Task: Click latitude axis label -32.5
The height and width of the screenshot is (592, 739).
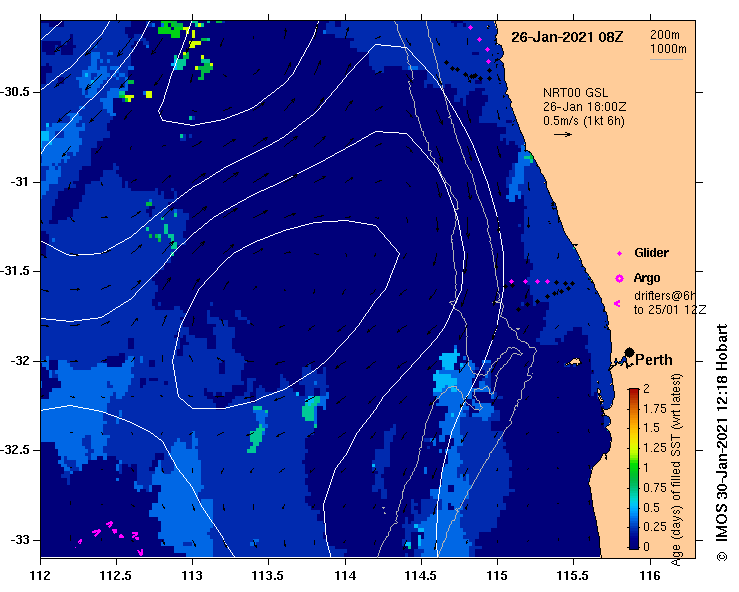Action: (15, 450)
